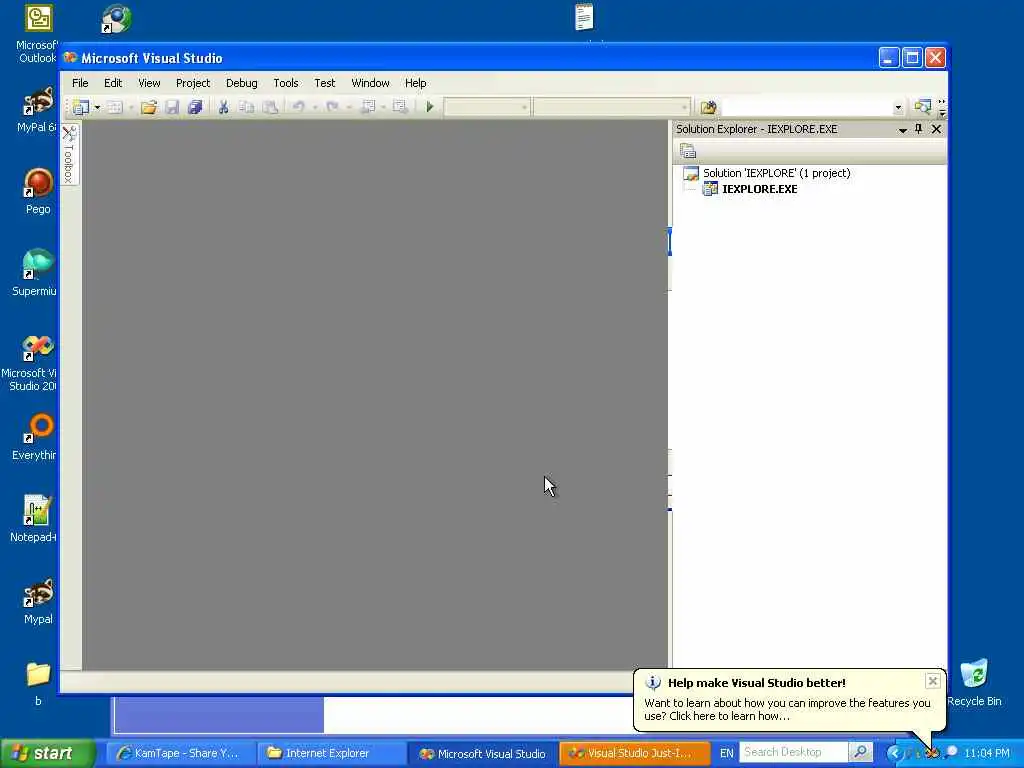Click the desktop search magnifier button
The width and height of the screenshot is (1024, 768).
coord(861,752)
